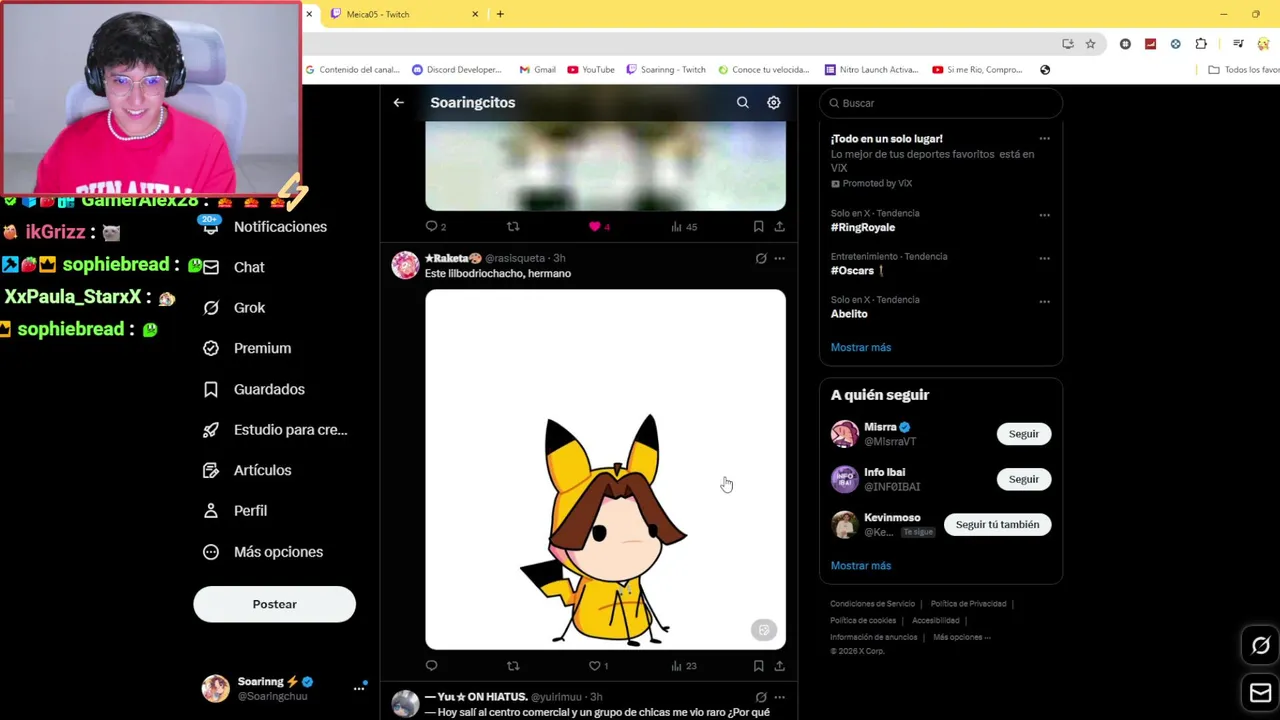Click the Buscar search field
This screenshot has width=1280, height=720.
click(x=940, y=103)
